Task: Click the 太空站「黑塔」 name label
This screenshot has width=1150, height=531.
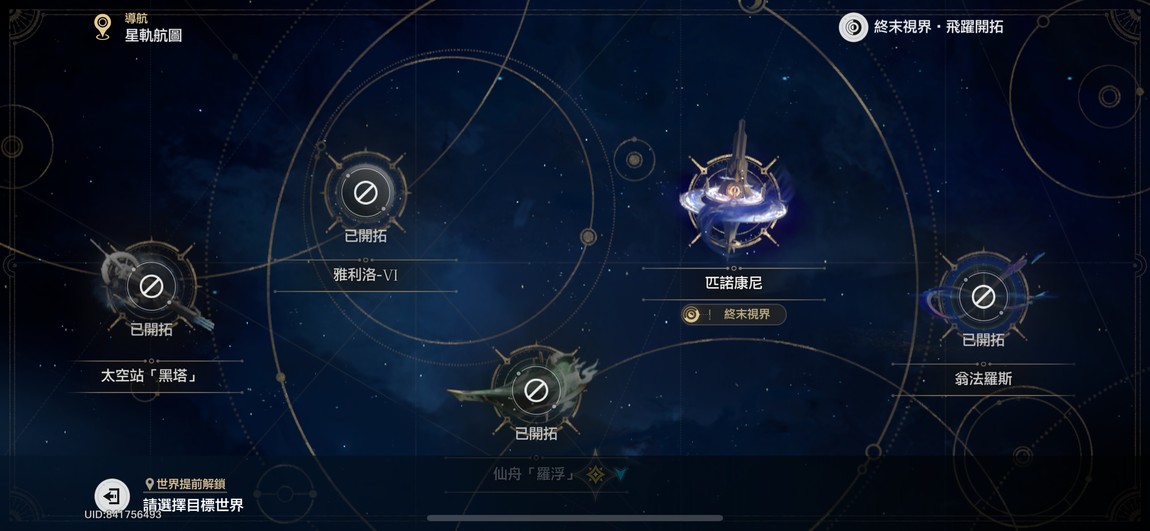Action: [153, 376]
